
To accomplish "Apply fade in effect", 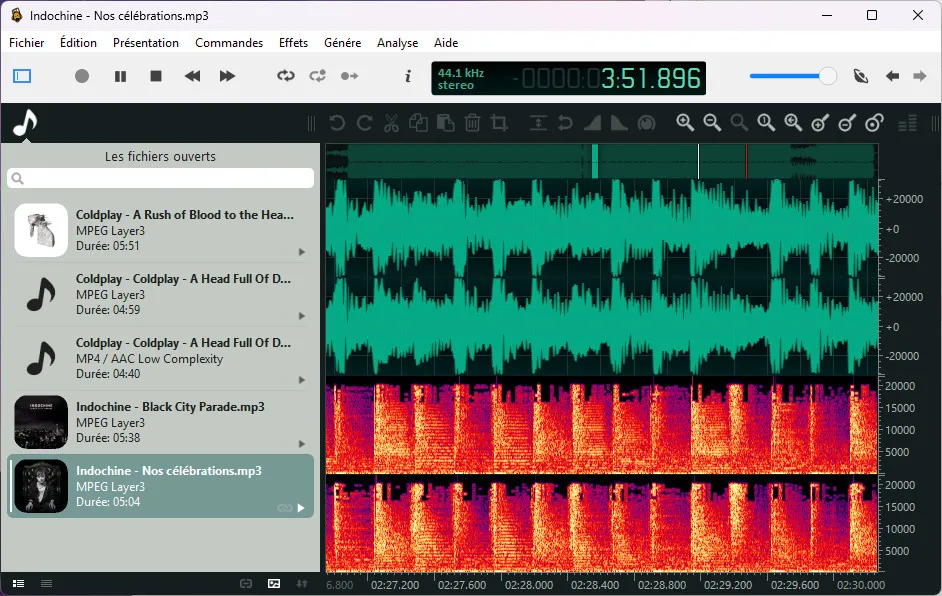I will click(x=592, y=123).
